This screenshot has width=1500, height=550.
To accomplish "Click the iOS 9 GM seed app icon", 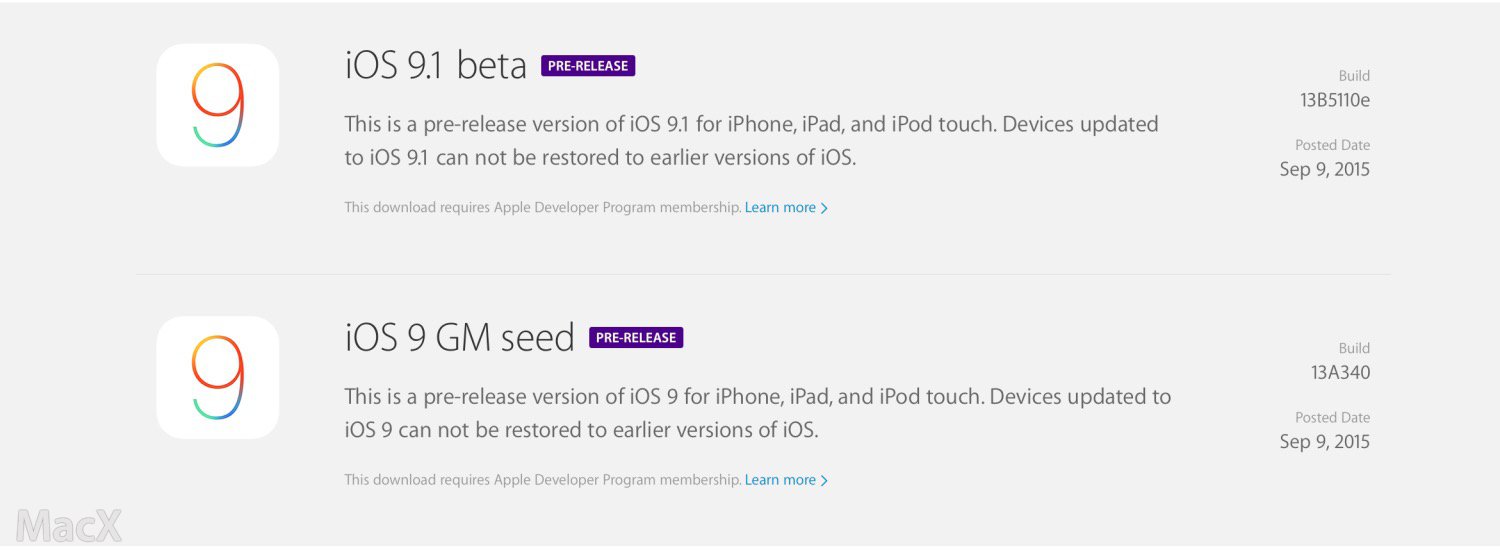I will (217, 377).
